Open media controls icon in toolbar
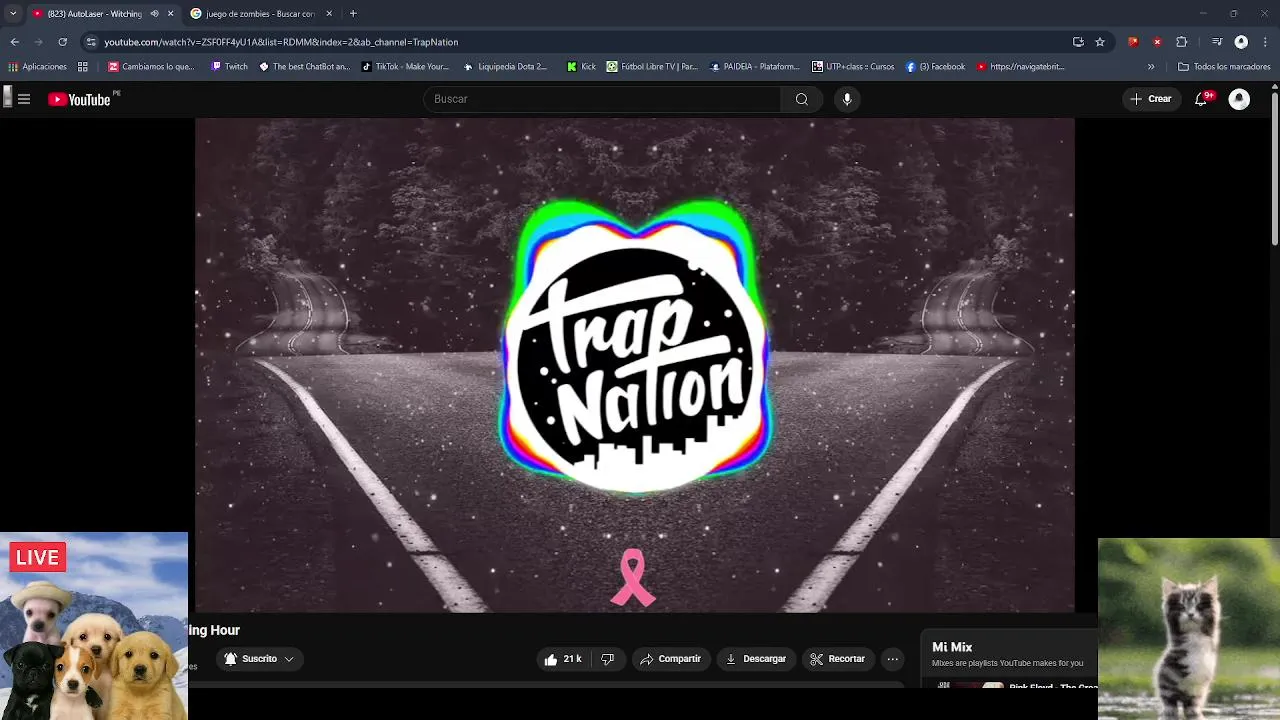Viewport: 1280px width, 720px height. tap(1217, 42)
